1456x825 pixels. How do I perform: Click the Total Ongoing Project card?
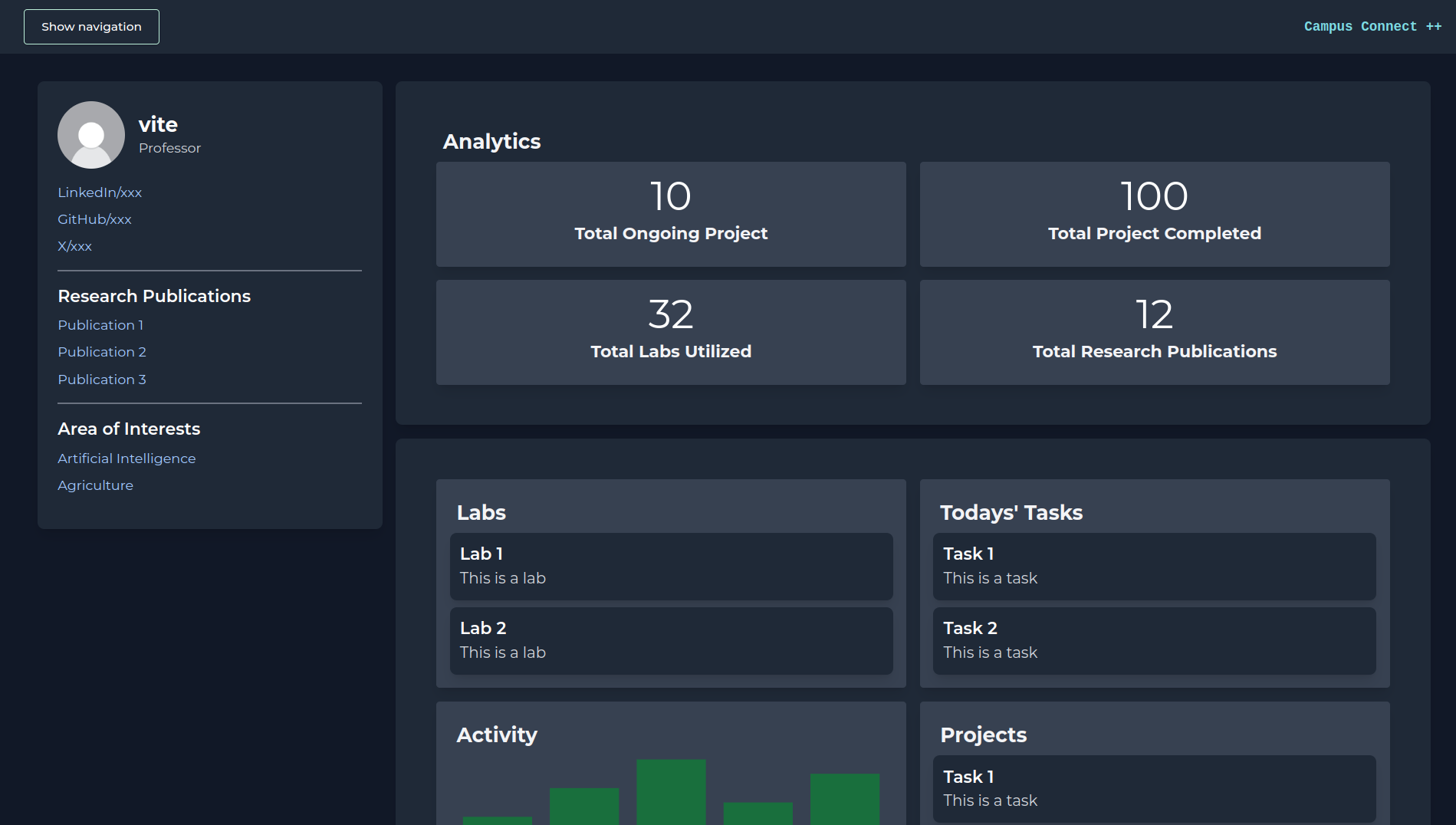pos(671,214)
